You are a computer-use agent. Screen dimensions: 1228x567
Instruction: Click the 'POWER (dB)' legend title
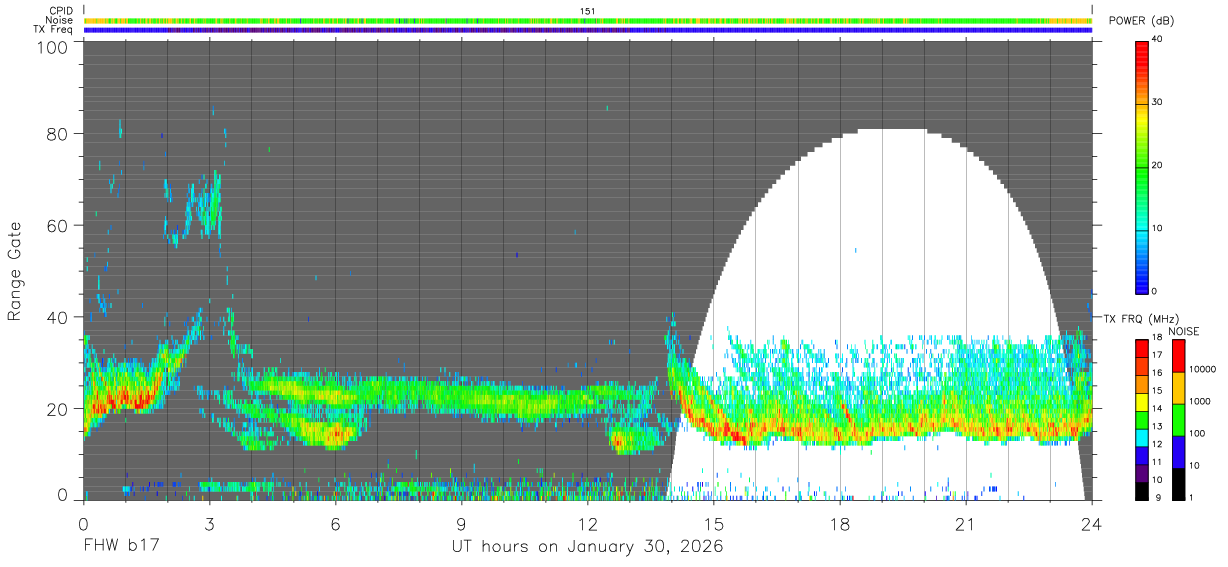click(1141, 21)
